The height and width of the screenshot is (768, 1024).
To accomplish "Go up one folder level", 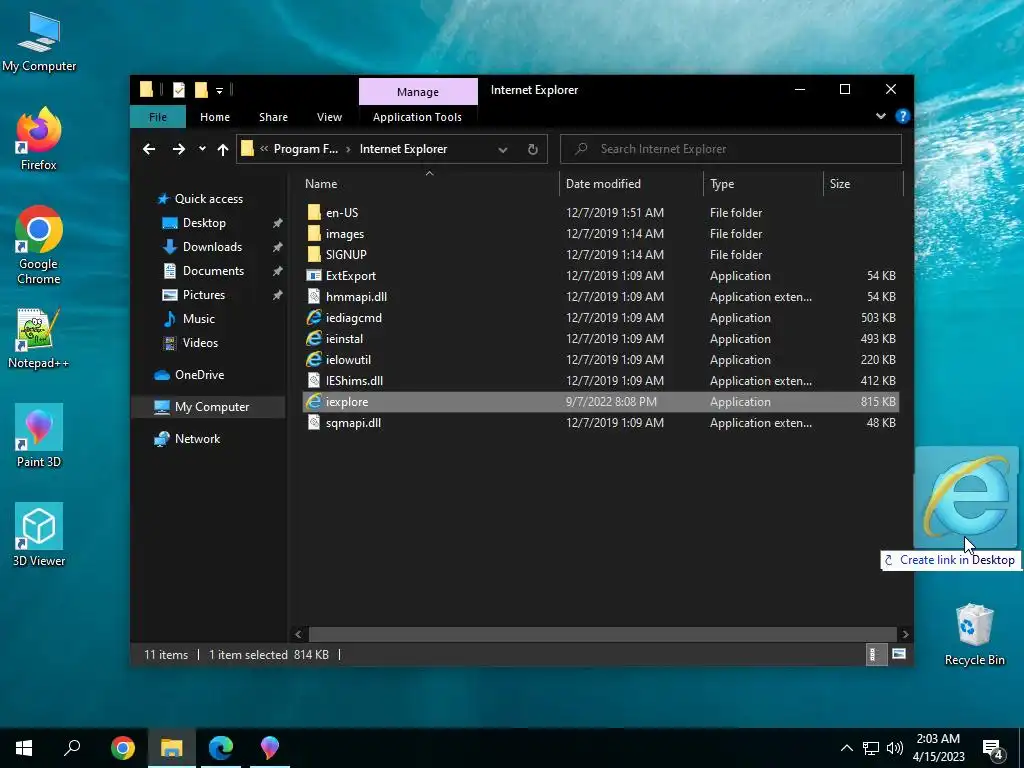I will point(223,150).
